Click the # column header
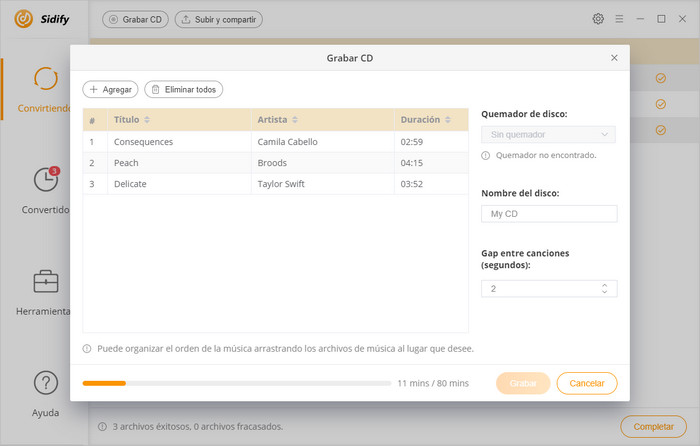The height and width of the screenshot is (446, 700). click(92, 120)
